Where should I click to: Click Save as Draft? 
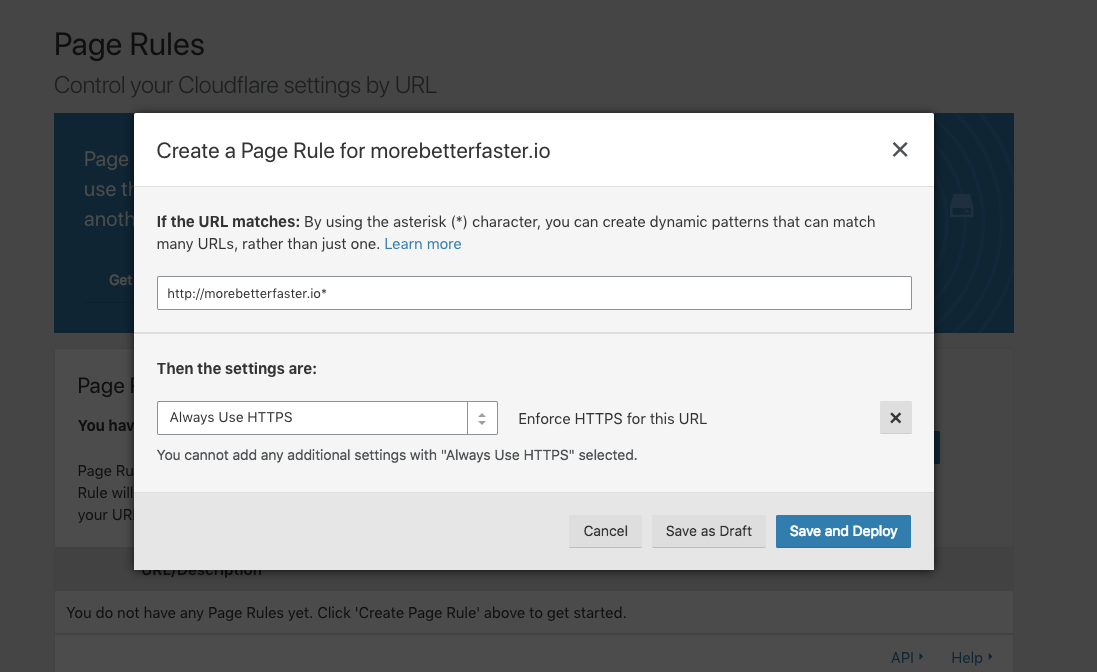point(709,531)
